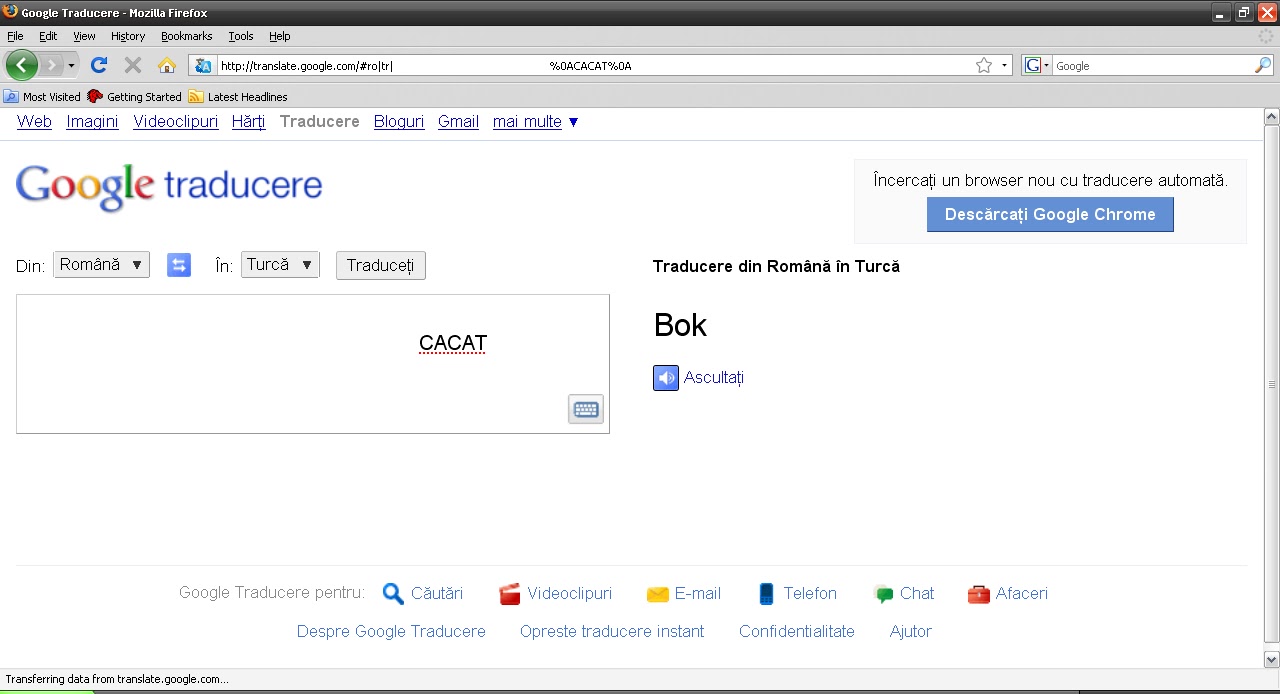Click the blue Telefon phone icon
This screenshot has width=1280, height=694.
767,594
